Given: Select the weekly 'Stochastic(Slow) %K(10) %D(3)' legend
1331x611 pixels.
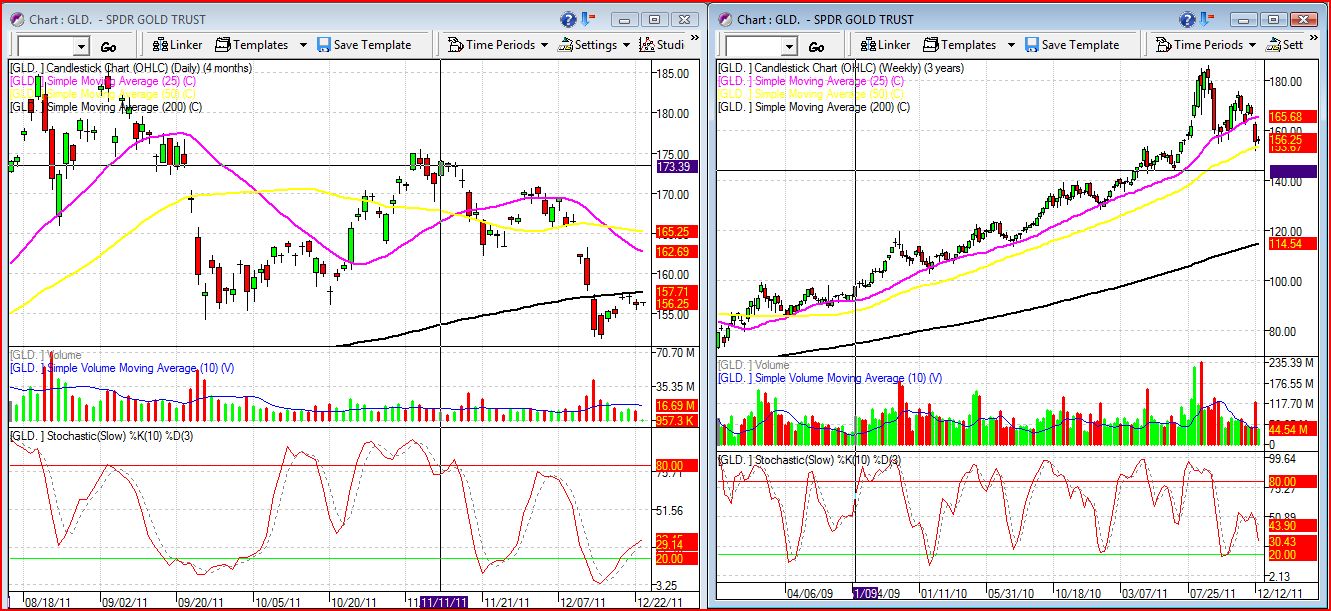Looking at the screenshot, I should click(810, 459).
